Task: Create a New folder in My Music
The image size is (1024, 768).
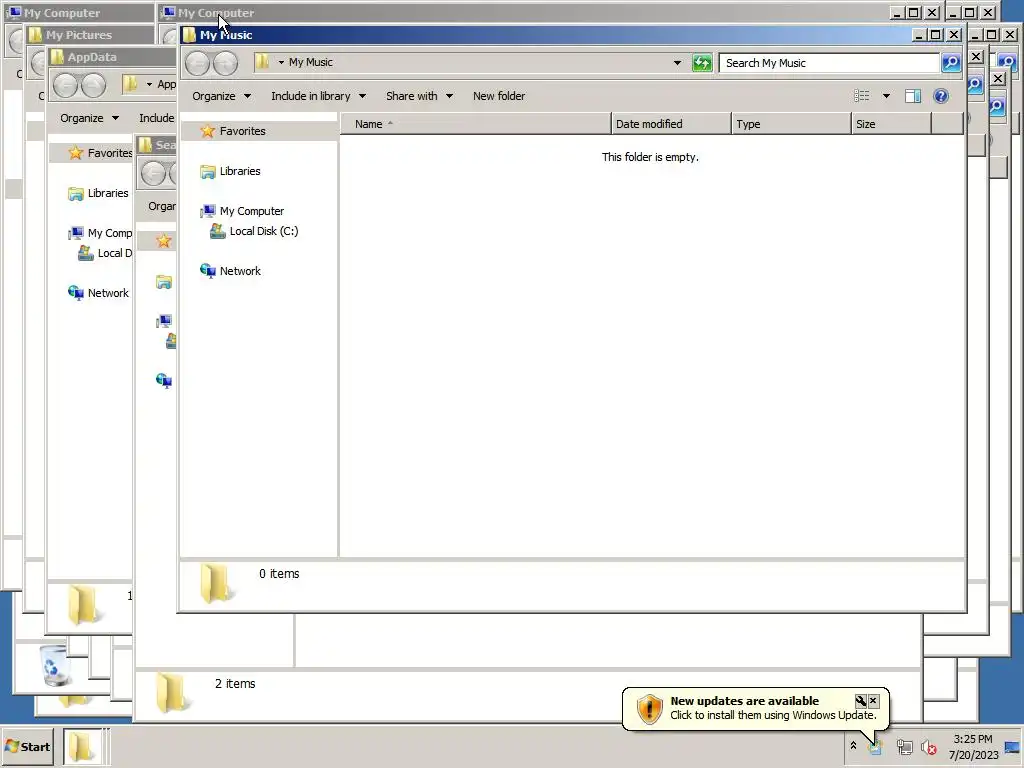Action: coord(499,96)
